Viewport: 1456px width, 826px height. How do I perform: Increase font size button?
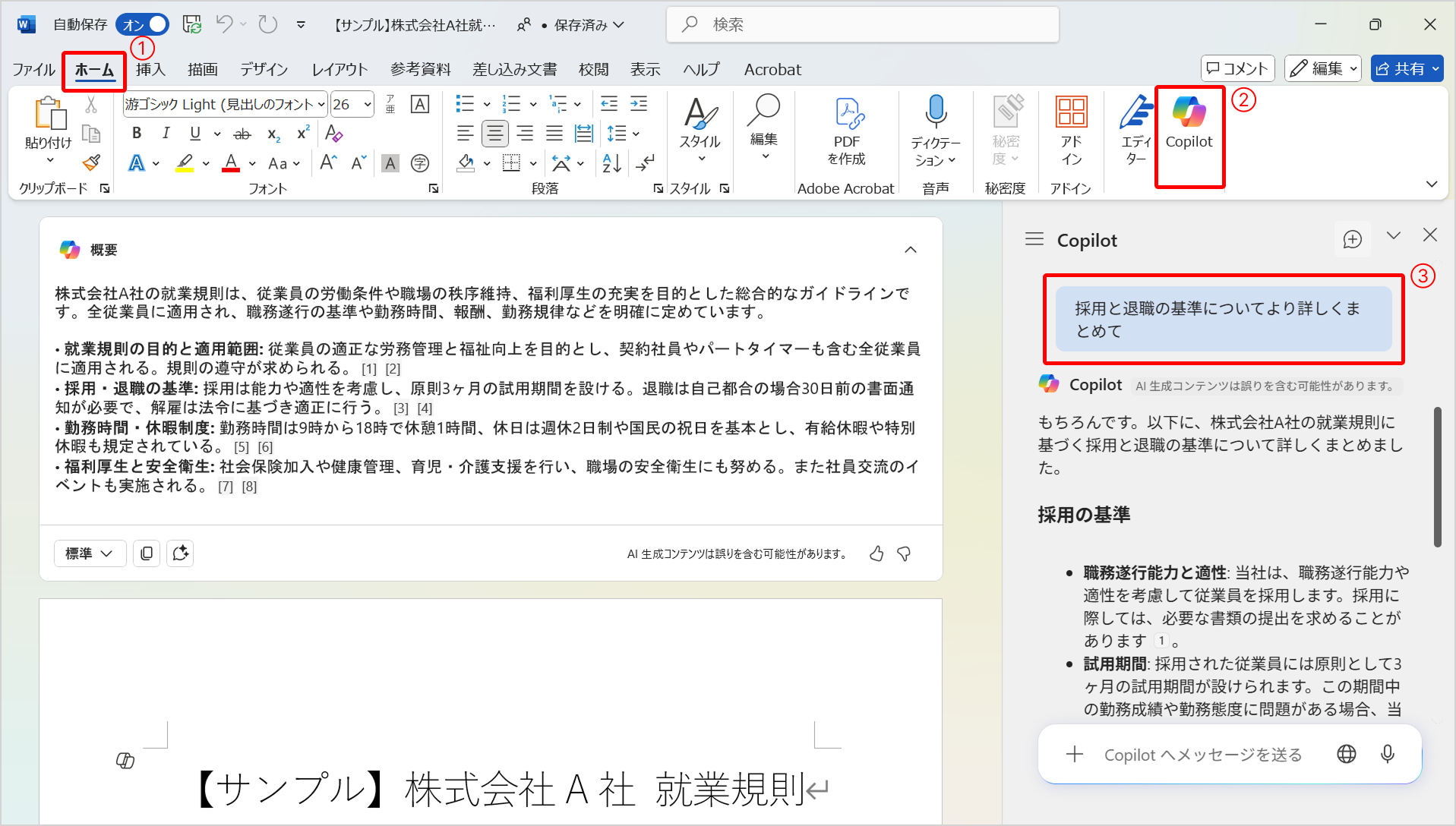coord(328,162)
